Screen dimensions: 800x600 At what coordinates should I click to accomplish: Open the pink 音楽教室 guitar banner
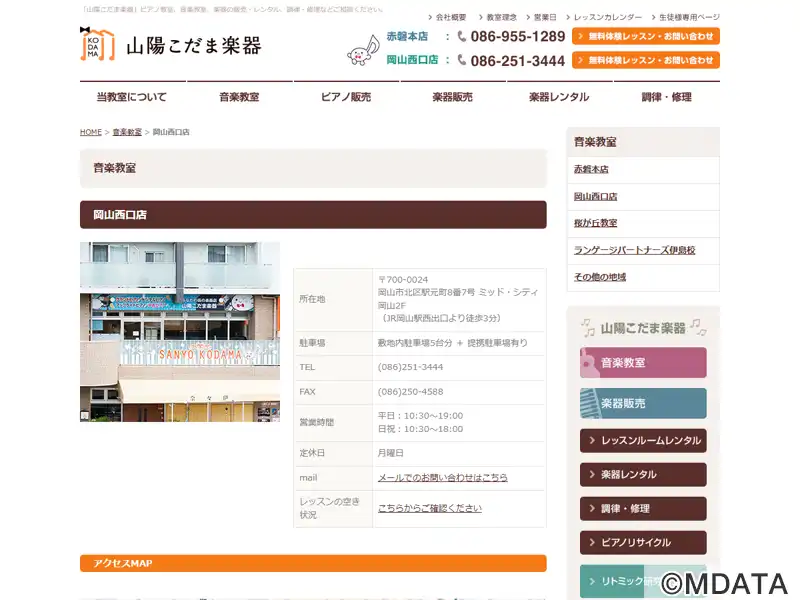[643, 363]
